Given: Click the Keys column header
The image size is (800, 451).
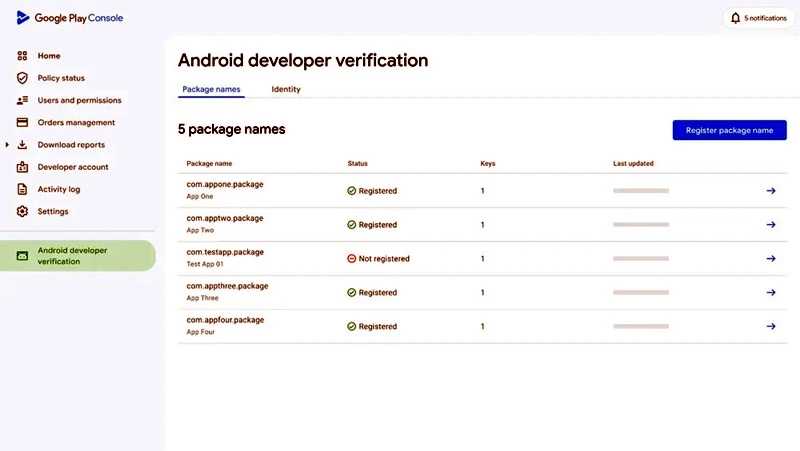Looking at the screenshot, I should point(488,164).
